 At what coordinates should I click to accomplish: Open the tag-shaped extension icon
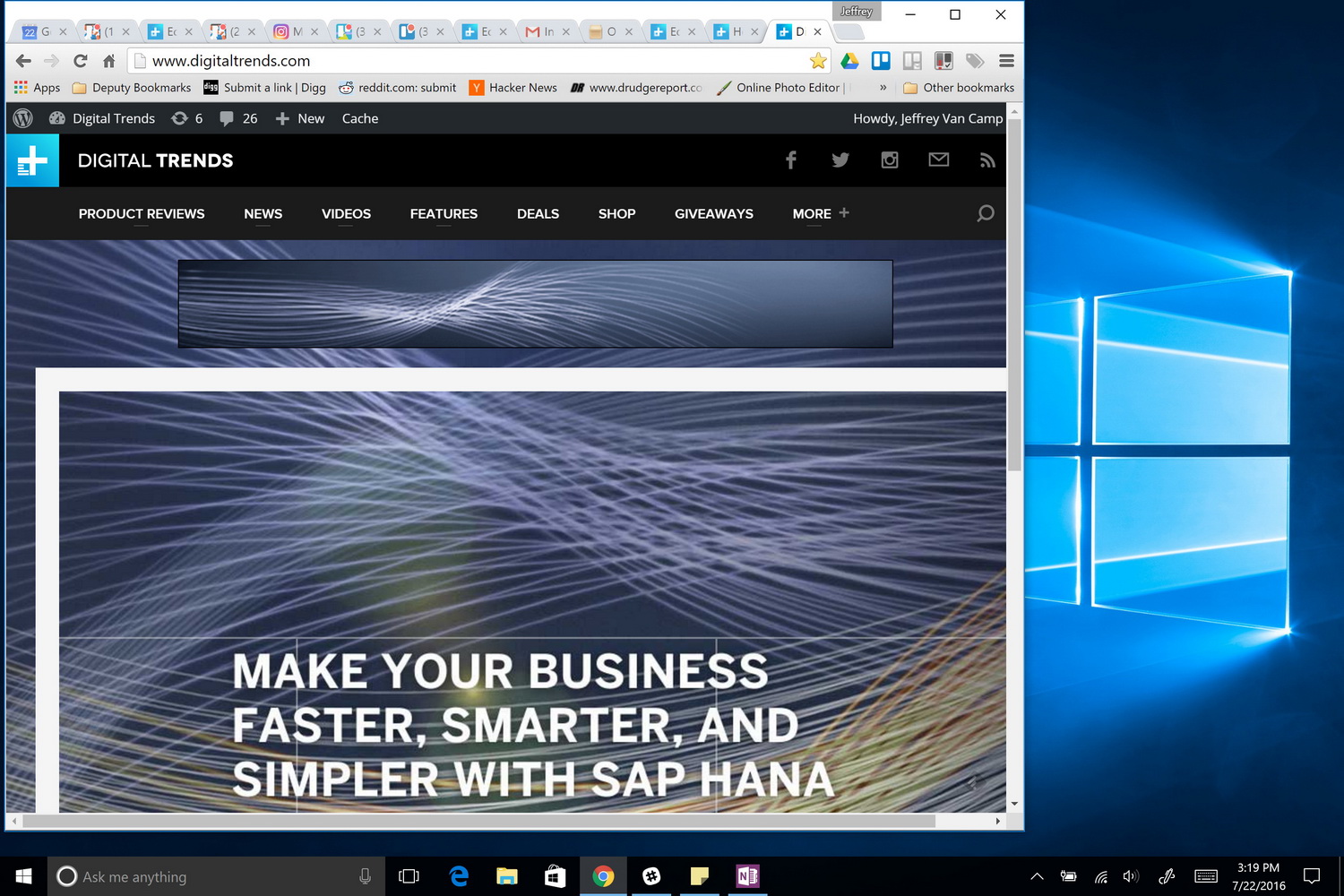click(x=975, y=61)
